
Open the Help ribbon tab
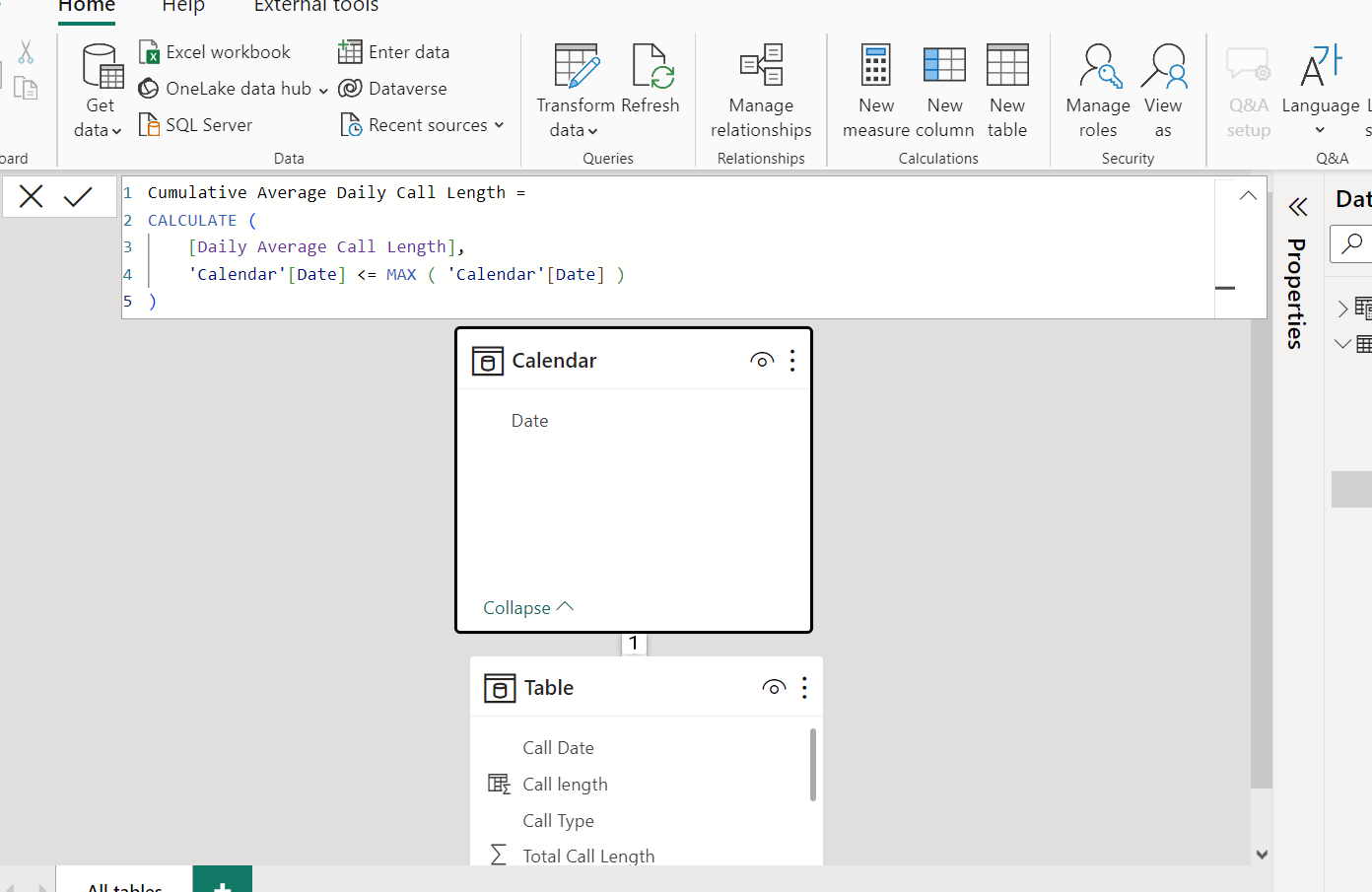pos(183,6)
